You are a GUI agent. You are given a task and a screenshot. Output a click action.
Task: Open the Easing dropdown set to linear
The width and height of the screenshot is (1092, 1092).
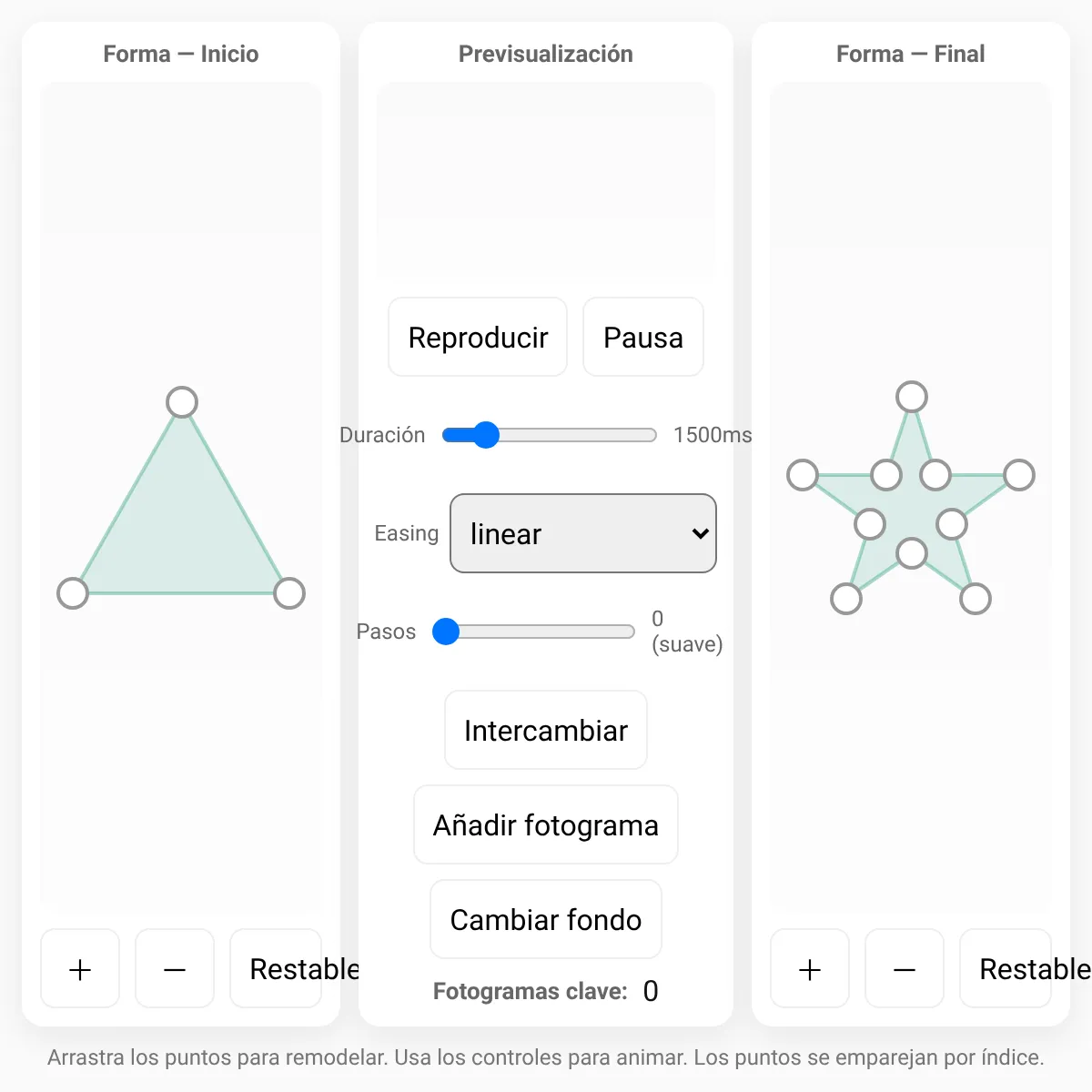[583, 533]
